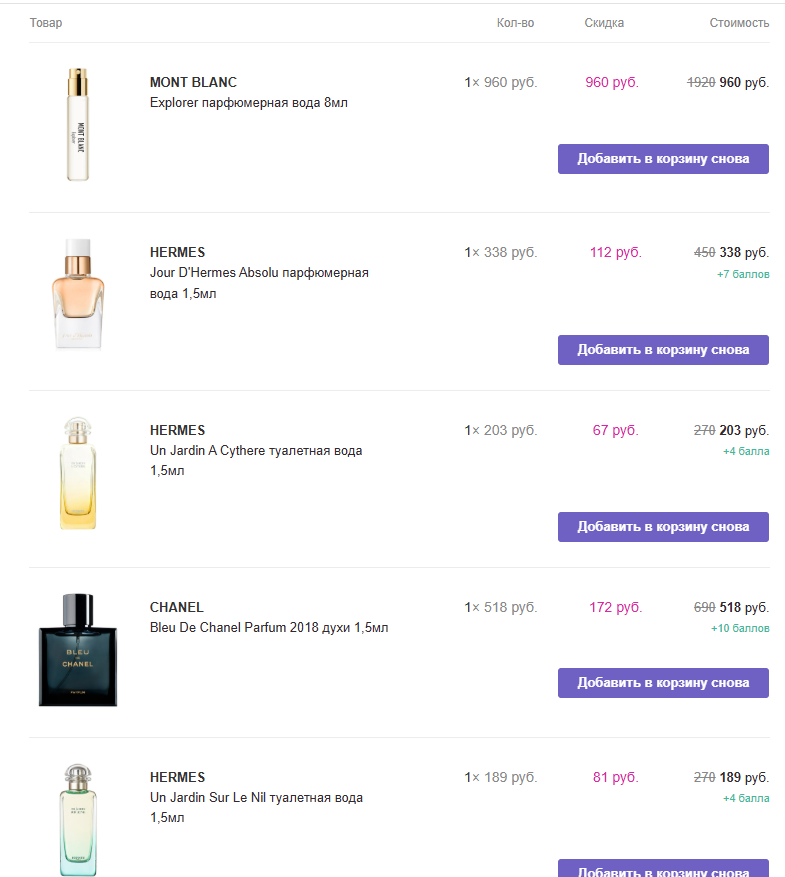The width and height of the screenshot is (785, 877).
Task: Open MONT BLANC brand link
Action: click(193, 82)
